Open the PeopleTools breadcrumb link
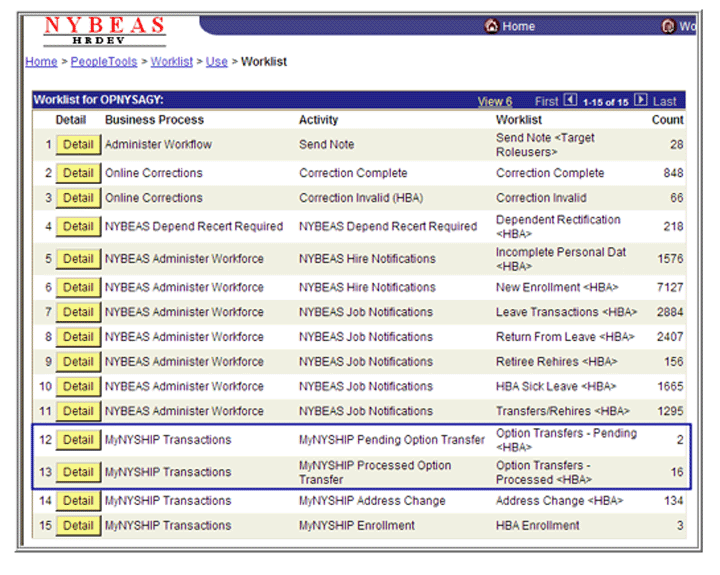 [104, 62]
